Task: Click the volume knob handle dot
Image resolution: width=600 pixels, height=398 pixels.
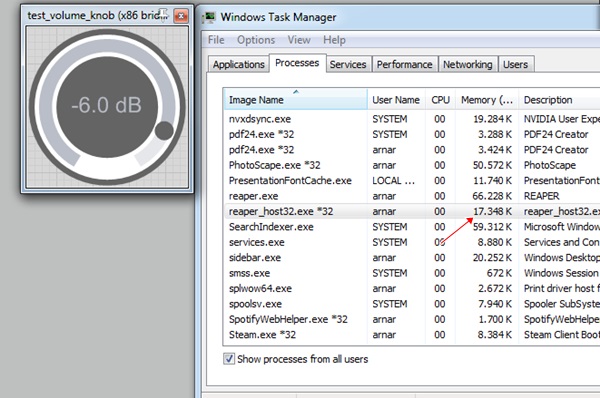Action: [x=164, y=131]
